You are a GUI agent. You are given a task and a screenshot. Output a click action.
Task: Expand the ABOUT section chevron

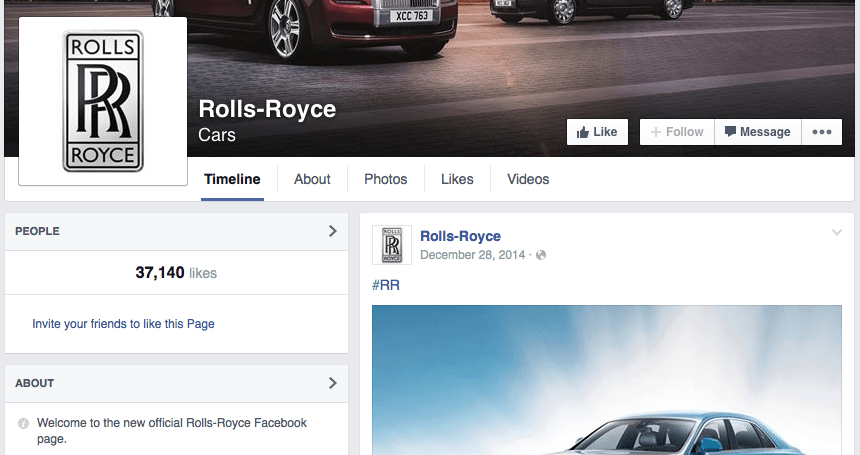(x=332, y=383)
